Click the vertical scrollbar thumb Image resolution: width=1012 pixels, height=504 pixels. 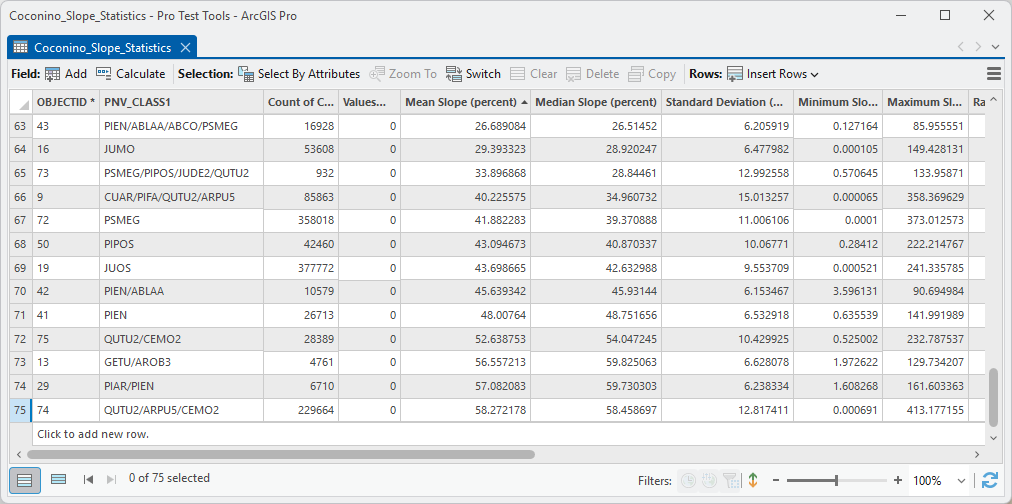pos(995,397)
